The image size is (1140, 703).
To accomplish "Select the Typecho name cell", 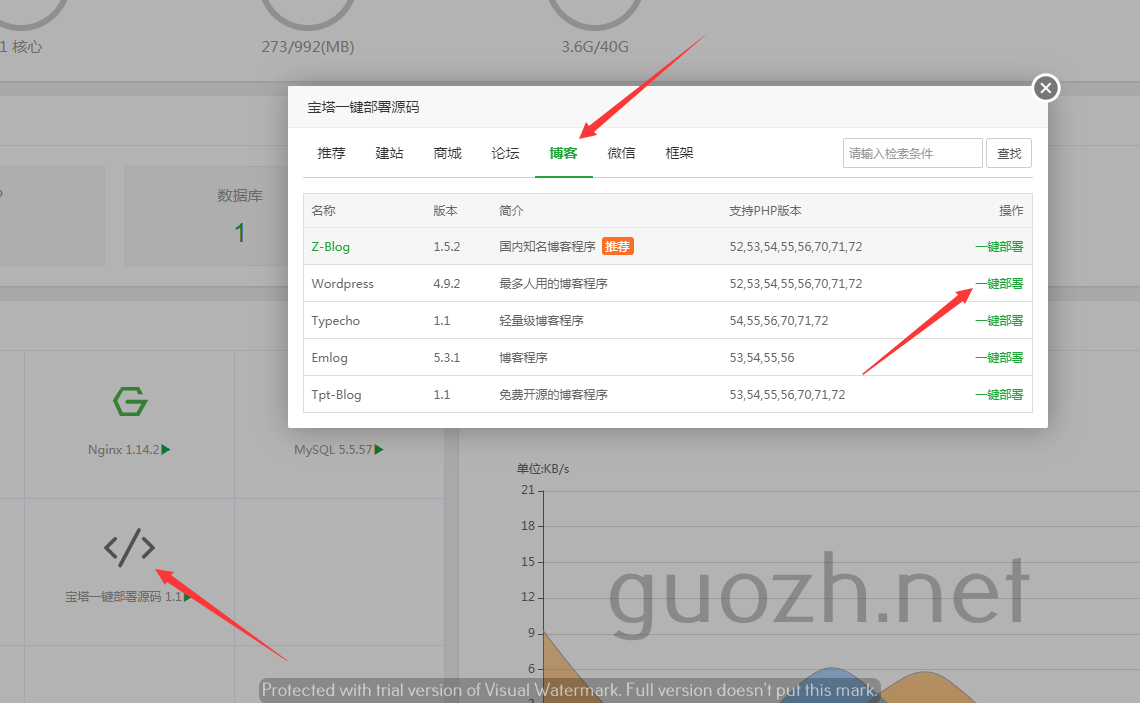I will point(335,321).
